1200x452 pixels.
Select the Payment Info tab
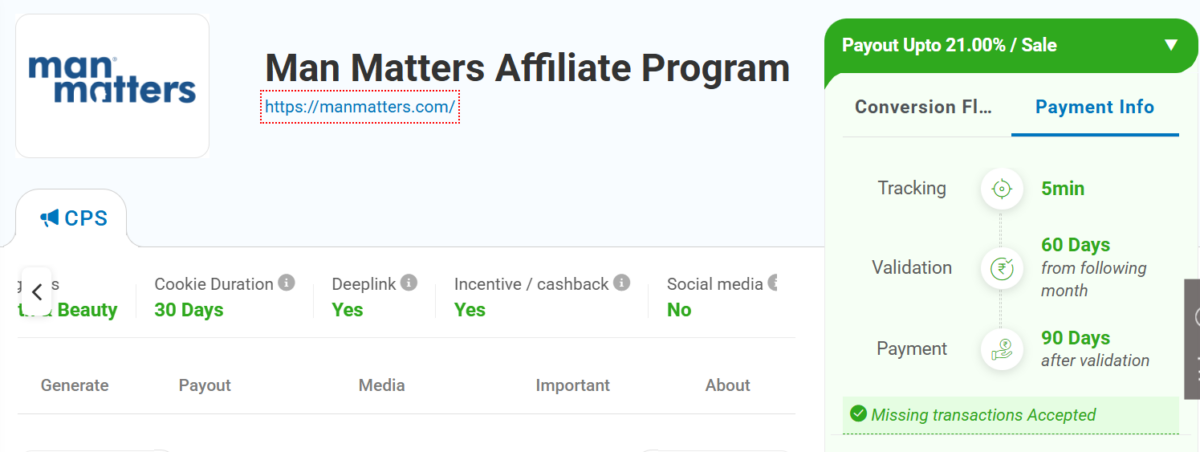[1094, 107]
